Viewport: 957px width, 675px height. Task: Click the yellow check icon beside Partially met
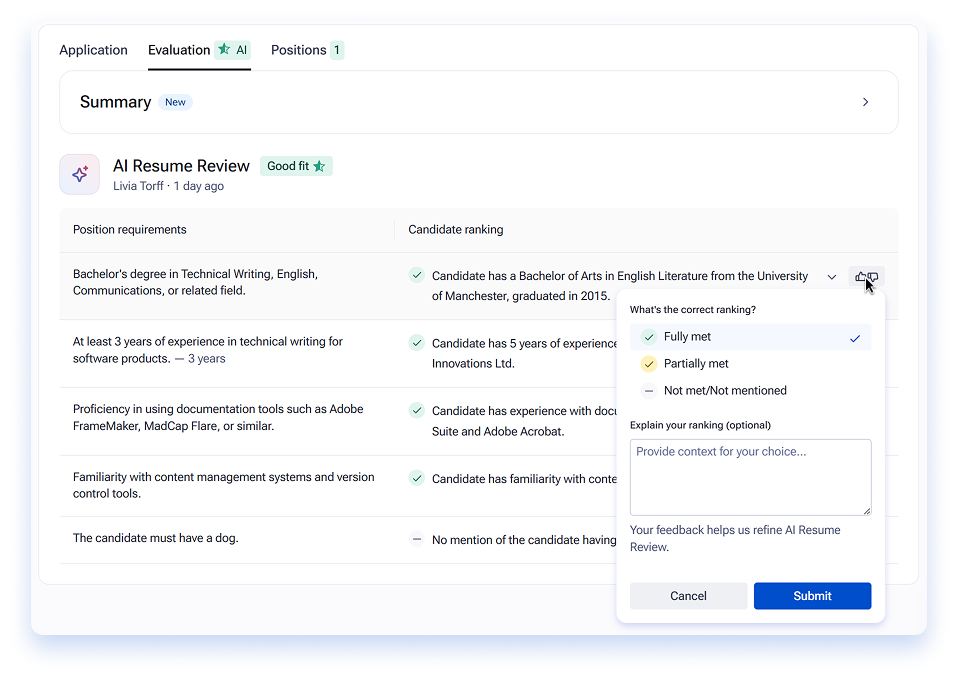[649, 364]
